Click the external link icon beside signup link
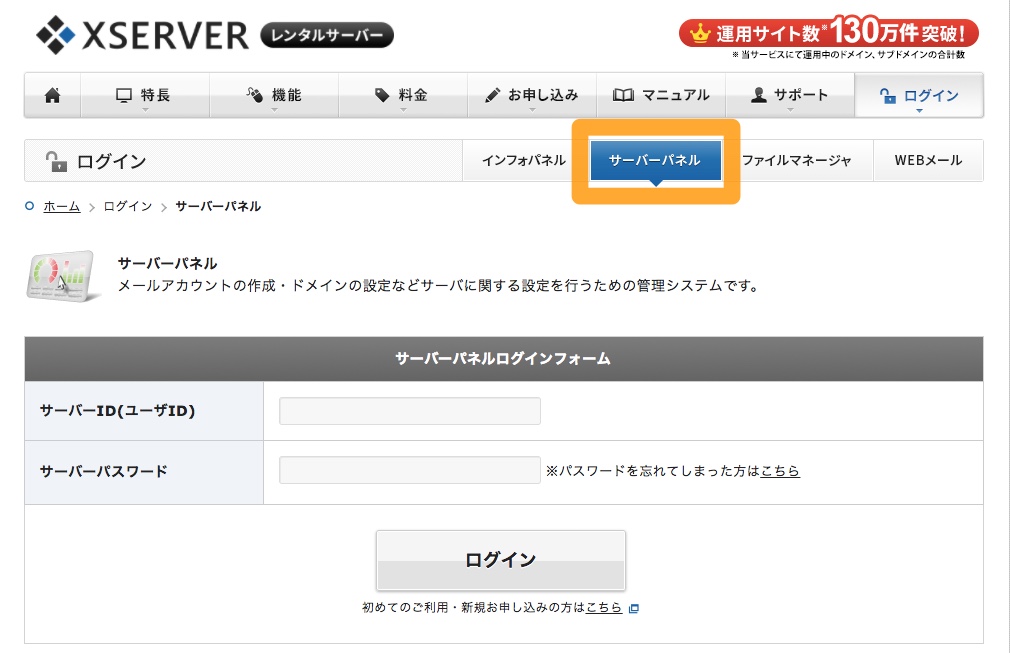The width and height of the screenshot is (1010, 653). (634, 608)
